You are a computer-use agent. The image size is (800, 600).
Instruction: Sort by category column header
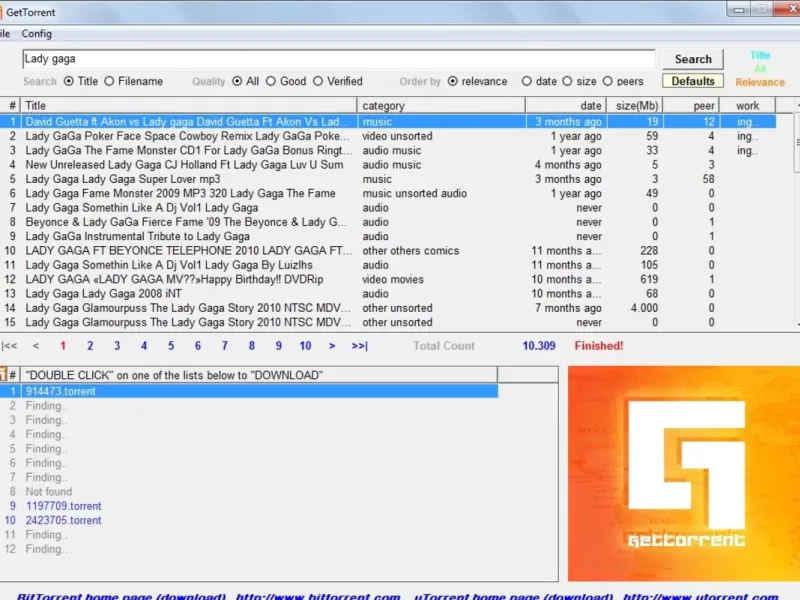click(441, 106)
